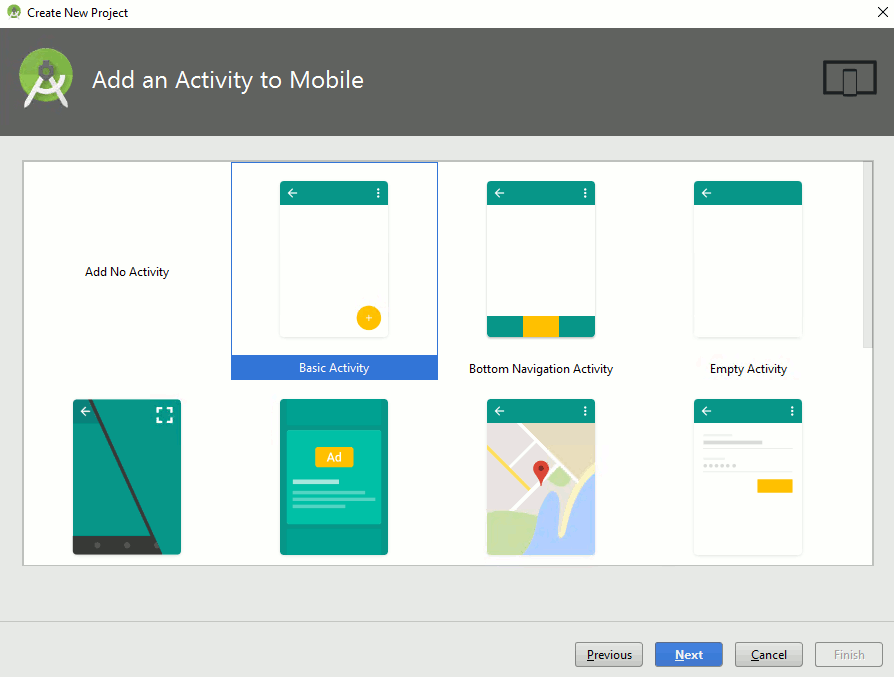Choose the Fullscreen Activity template thumbnail
The image size is (894, 677).
click(127, 477)
